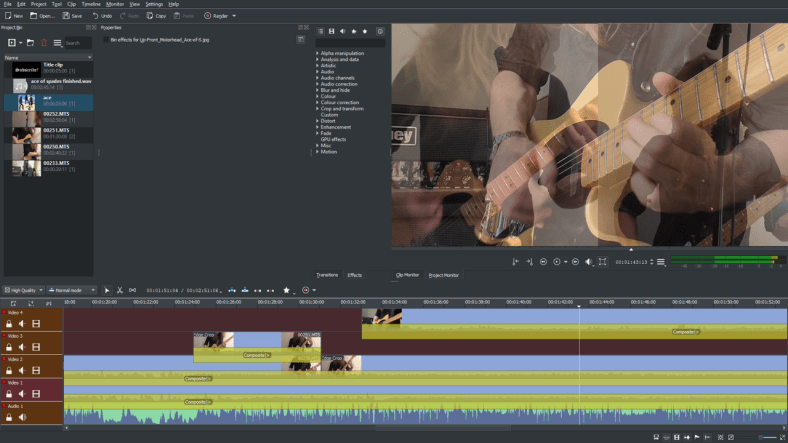788x443 pixels.
Task: Select the 00251.MTS clip in Project Bin
Action: (x=48, y=135)
